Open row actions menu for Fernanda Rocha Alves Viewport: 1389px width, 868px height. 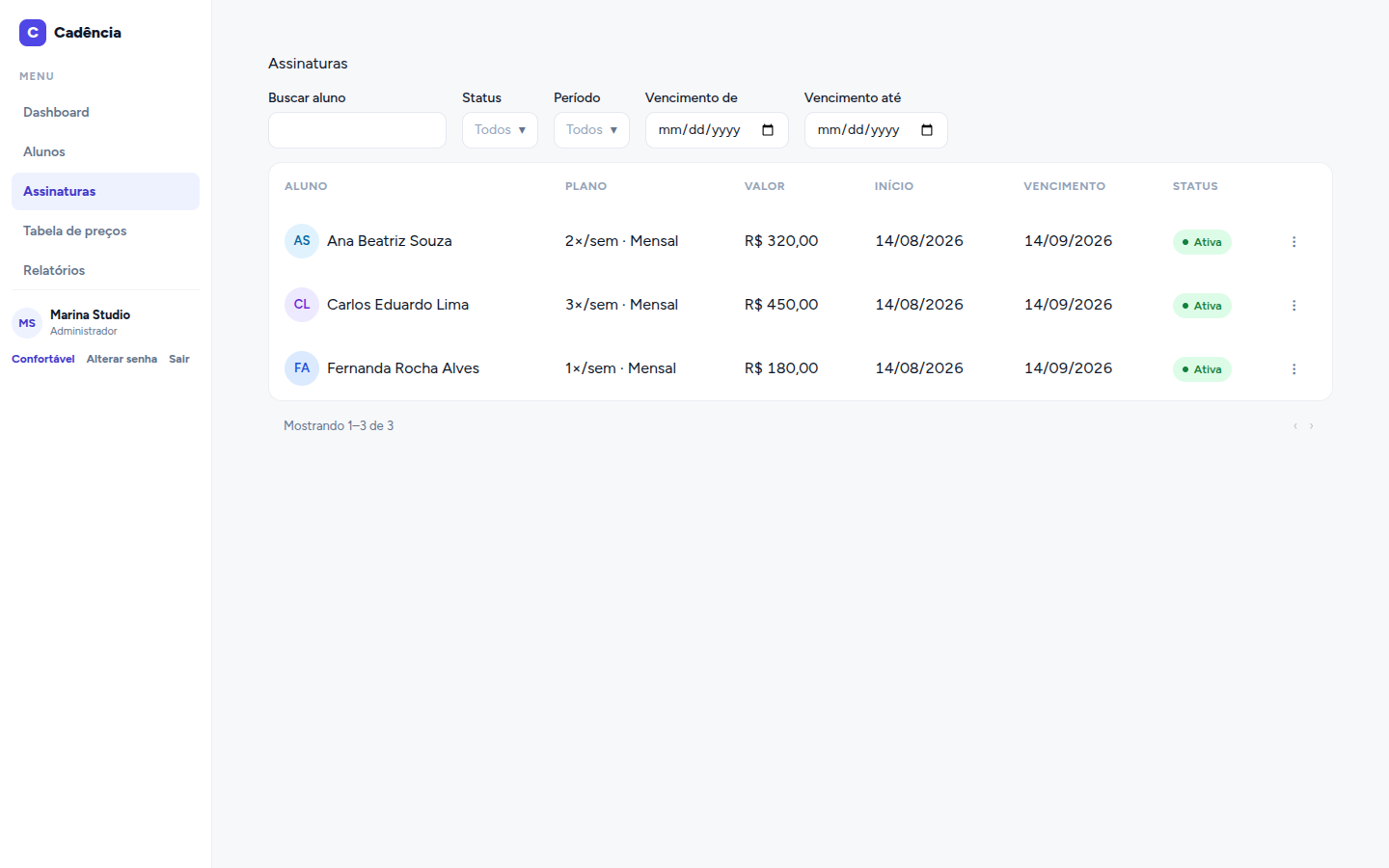[1294, 369]
